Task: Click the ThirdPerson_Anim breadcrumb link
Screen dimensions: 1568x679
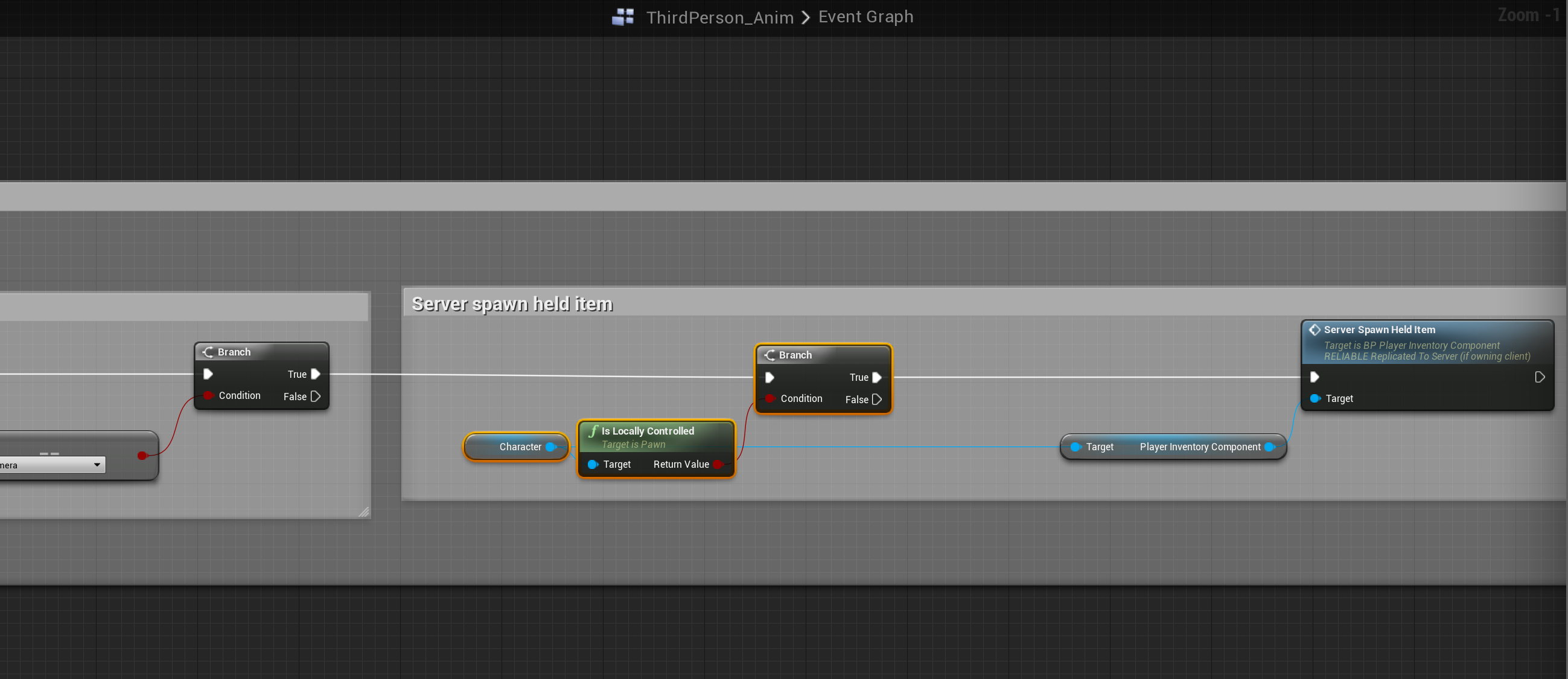Action: click(x=719, y=17)
